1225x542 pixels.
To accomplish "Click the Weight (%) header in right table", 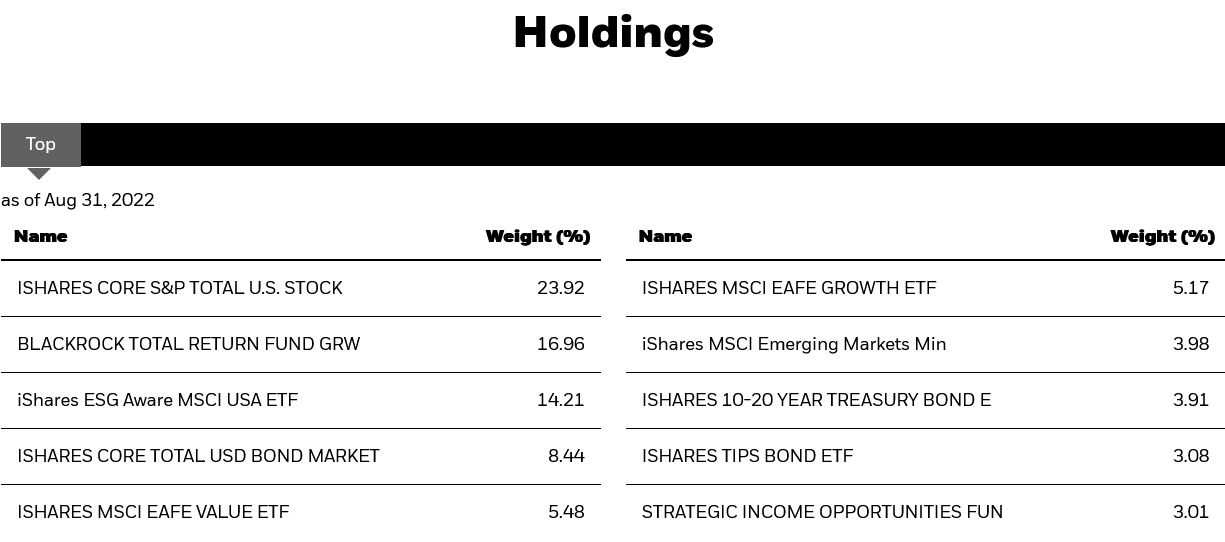I will (x=1162, y=237).
